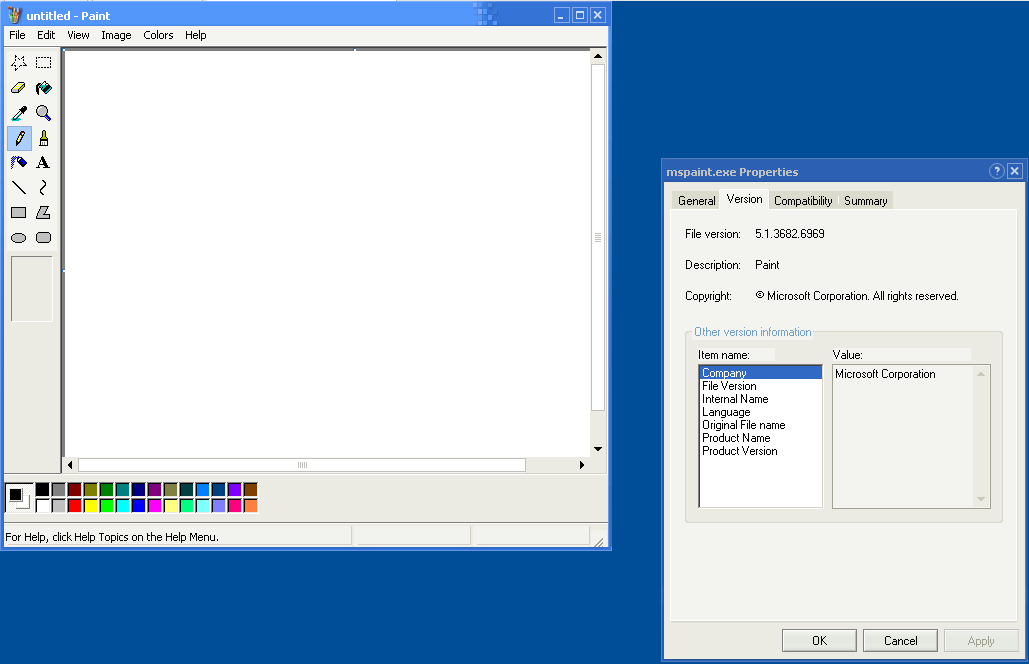Click the status bar help message

click(112, 537)
